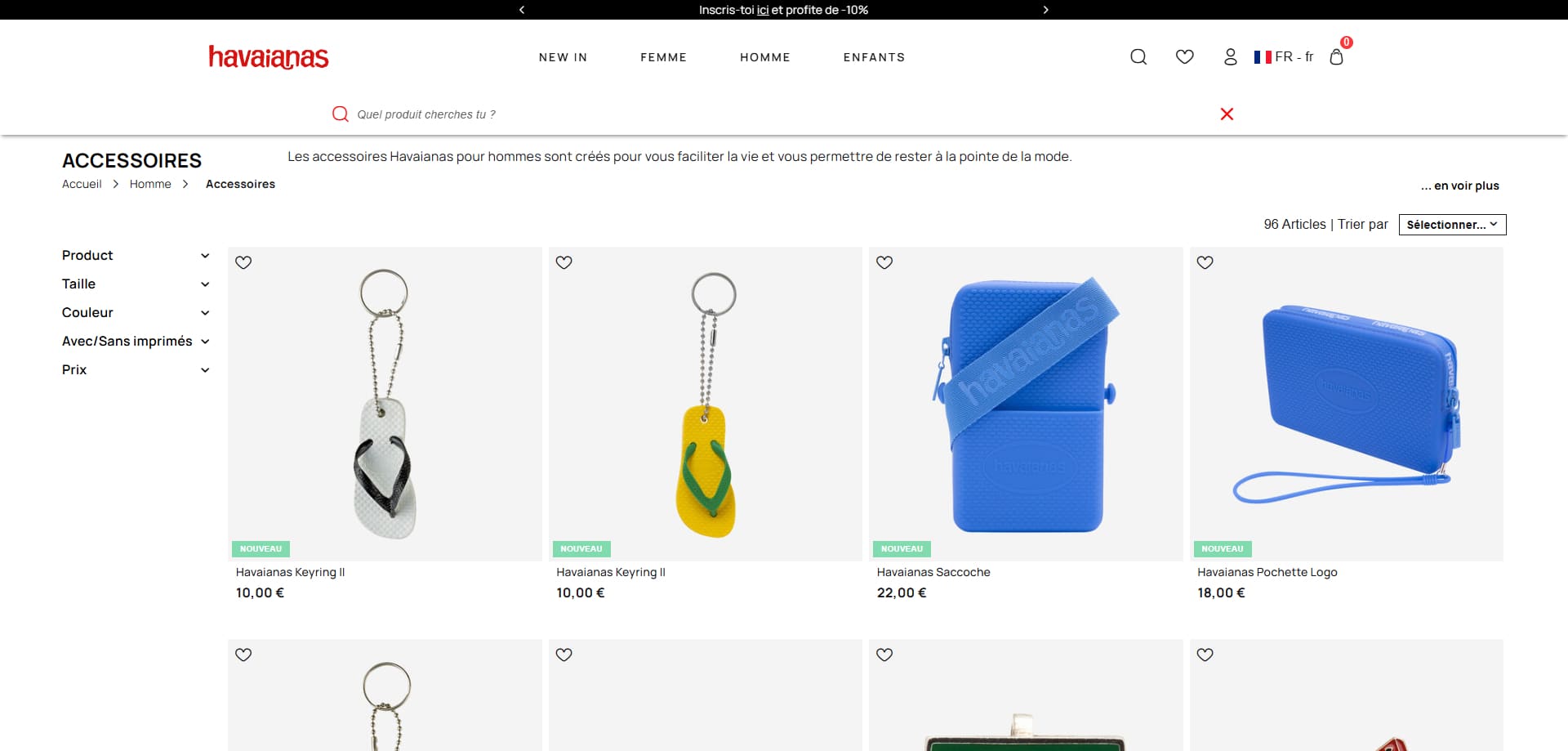Favorite second product in second row
The height and width of the screenshot is (751, 1568).
click(x=563, y=655)
